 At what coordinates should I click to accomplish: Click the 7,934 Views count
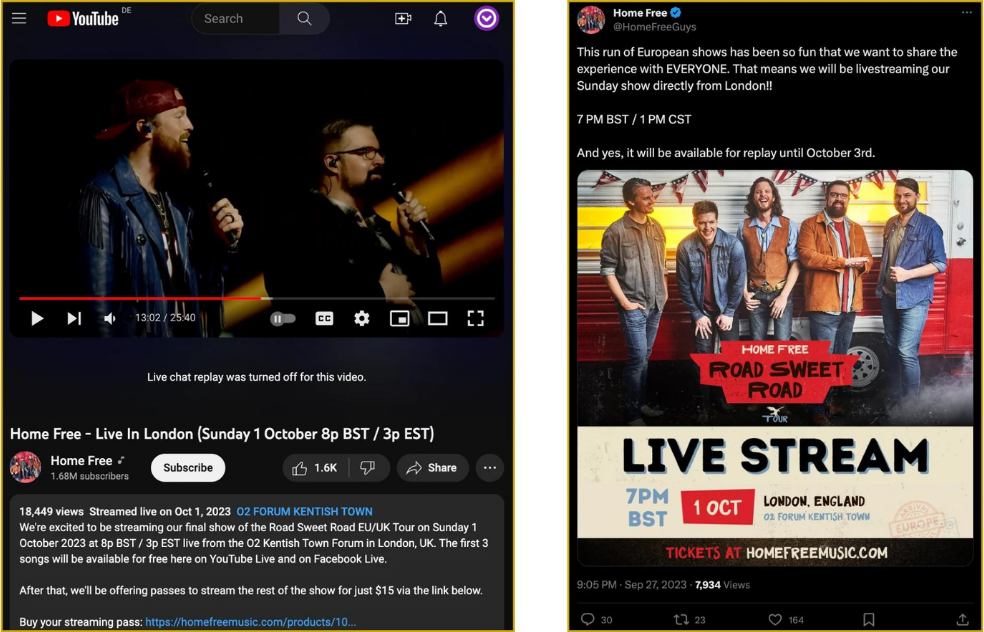click(x=722, y=585)
